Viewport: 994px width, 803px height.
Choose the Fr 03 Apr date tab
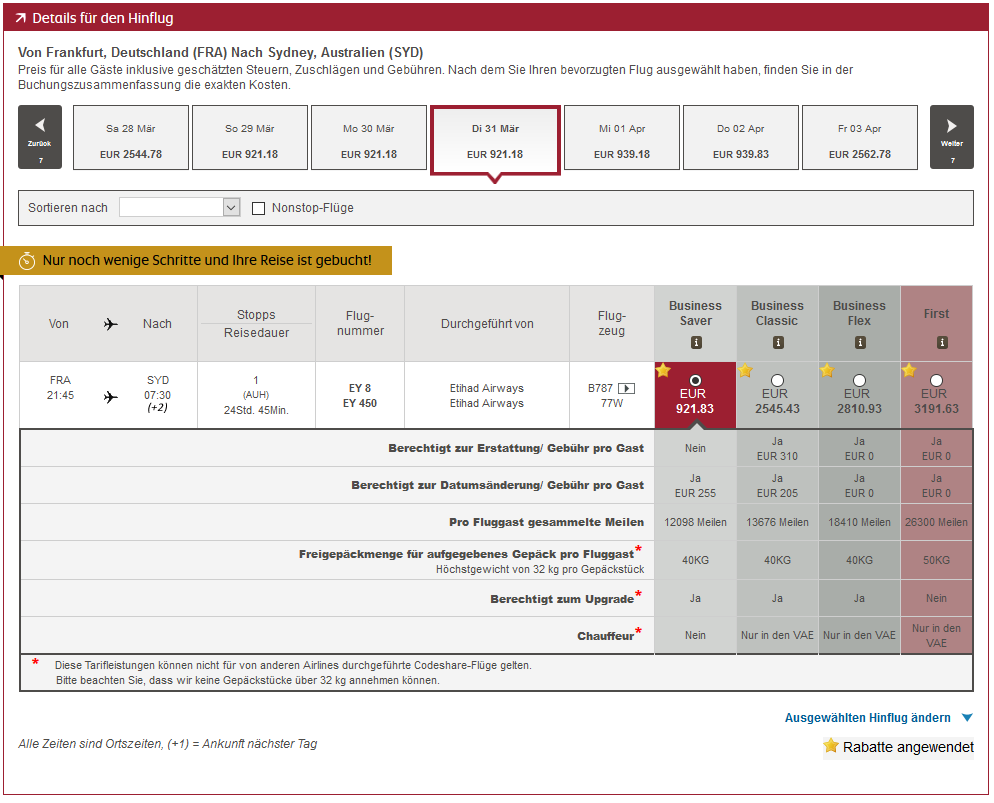click(x=860, y=138)
